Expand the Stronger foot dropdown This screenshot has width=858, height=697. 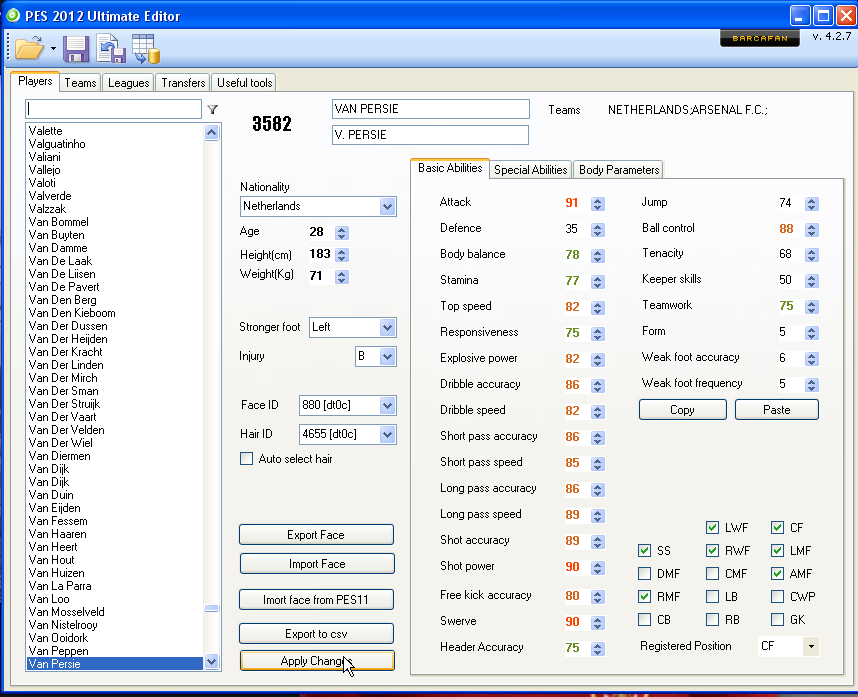click(387, 328)
